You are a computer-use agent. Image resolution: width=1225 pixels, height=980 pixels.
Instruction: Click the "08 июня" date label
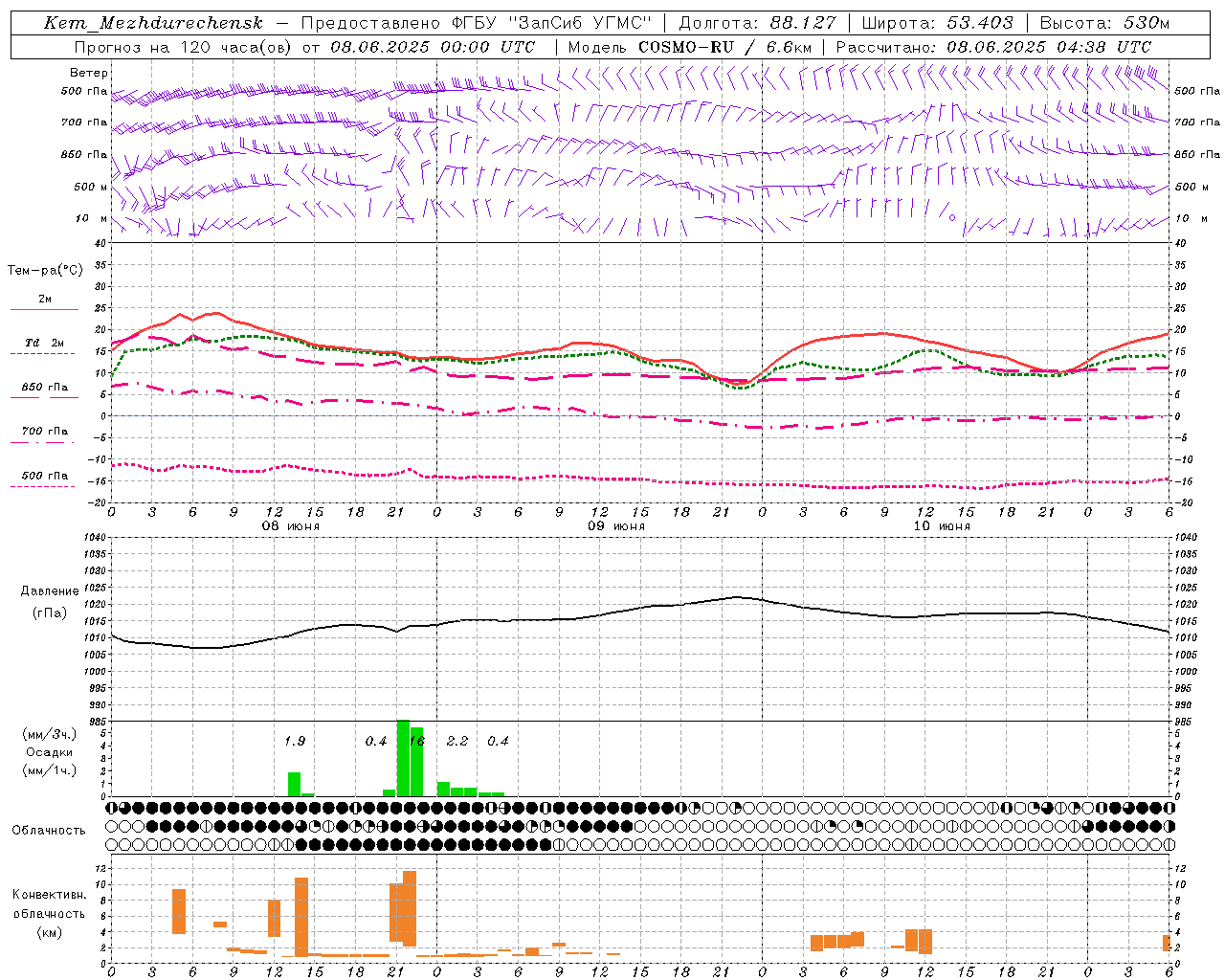[291, 526]
